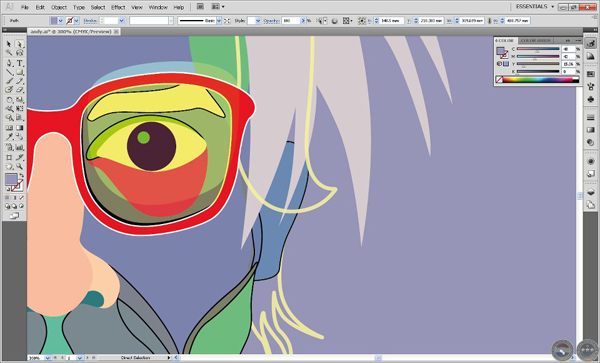
Task: Open the graphic Style dropdown
Action: click(258, 21)
